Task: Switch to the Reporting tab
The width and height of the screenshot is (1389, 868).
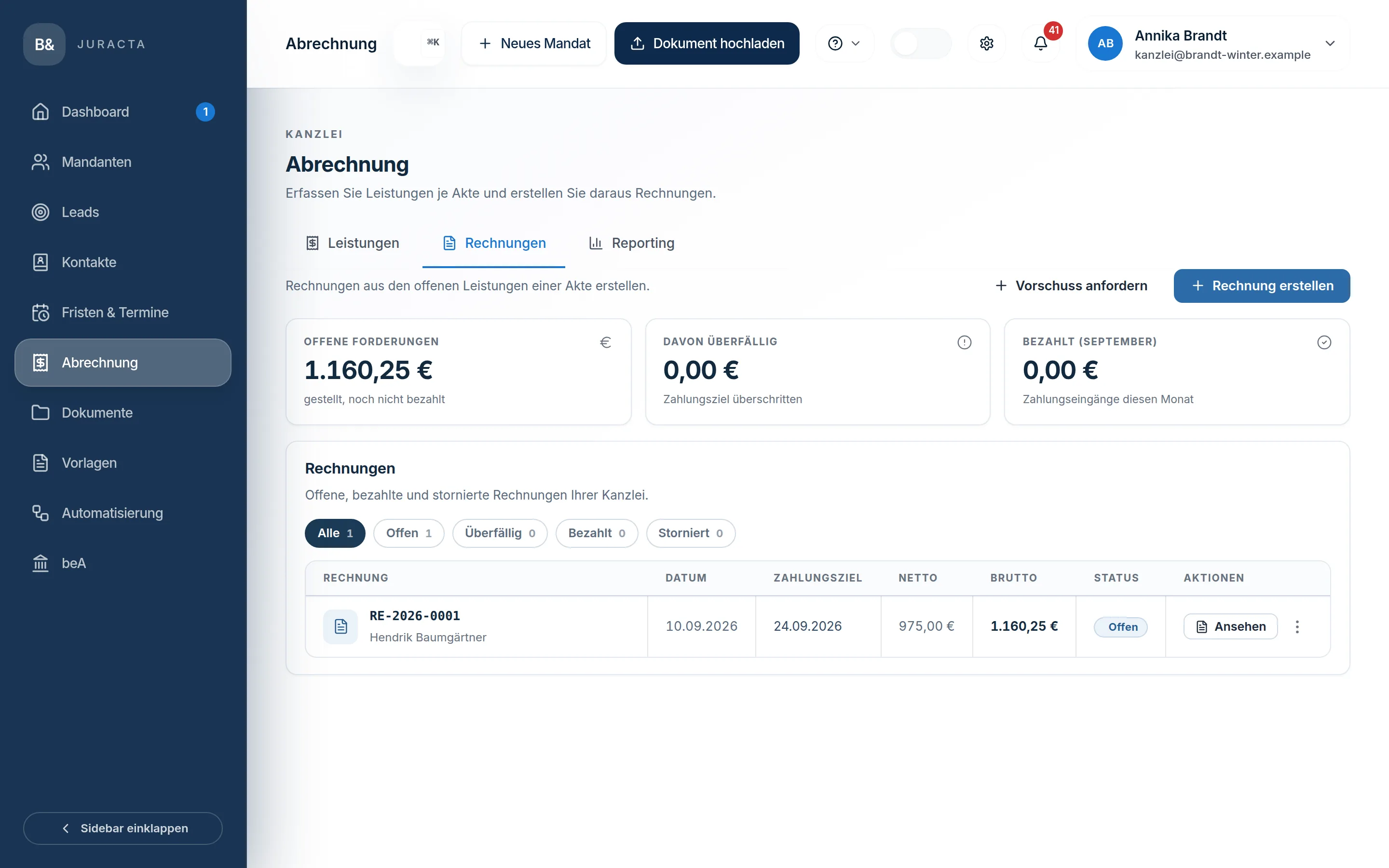Action: pos(631,244)
